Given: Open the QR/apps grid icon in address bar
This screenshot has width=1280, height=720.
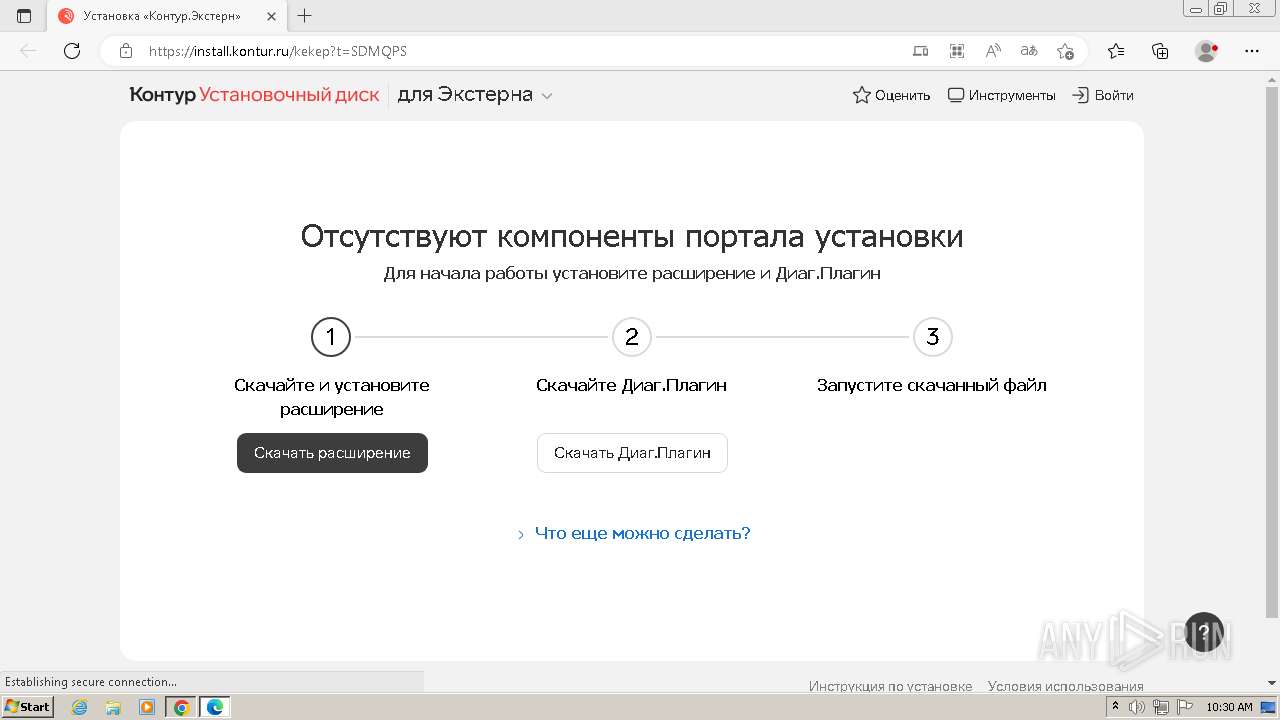Looking at the screenshot, I should pos(957,51).
